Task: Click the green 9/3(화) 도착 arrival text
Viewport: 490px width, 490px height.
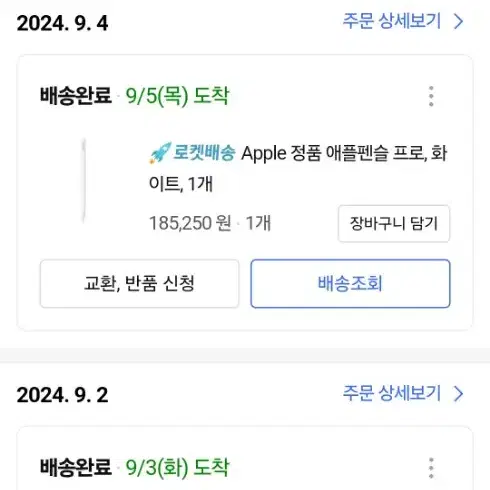Action: (x=177, y=468)
